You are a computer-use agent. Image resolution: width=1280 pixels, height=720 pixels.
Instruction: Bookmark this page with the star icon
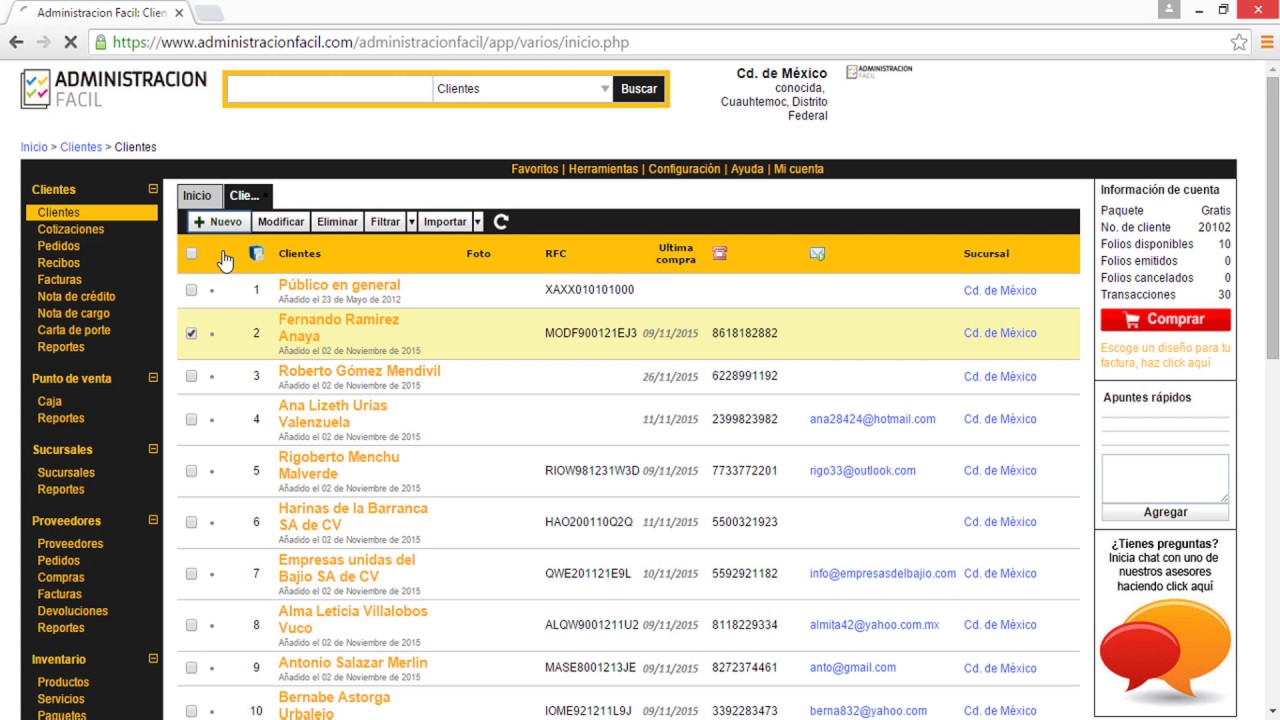tap(1239, 42)
